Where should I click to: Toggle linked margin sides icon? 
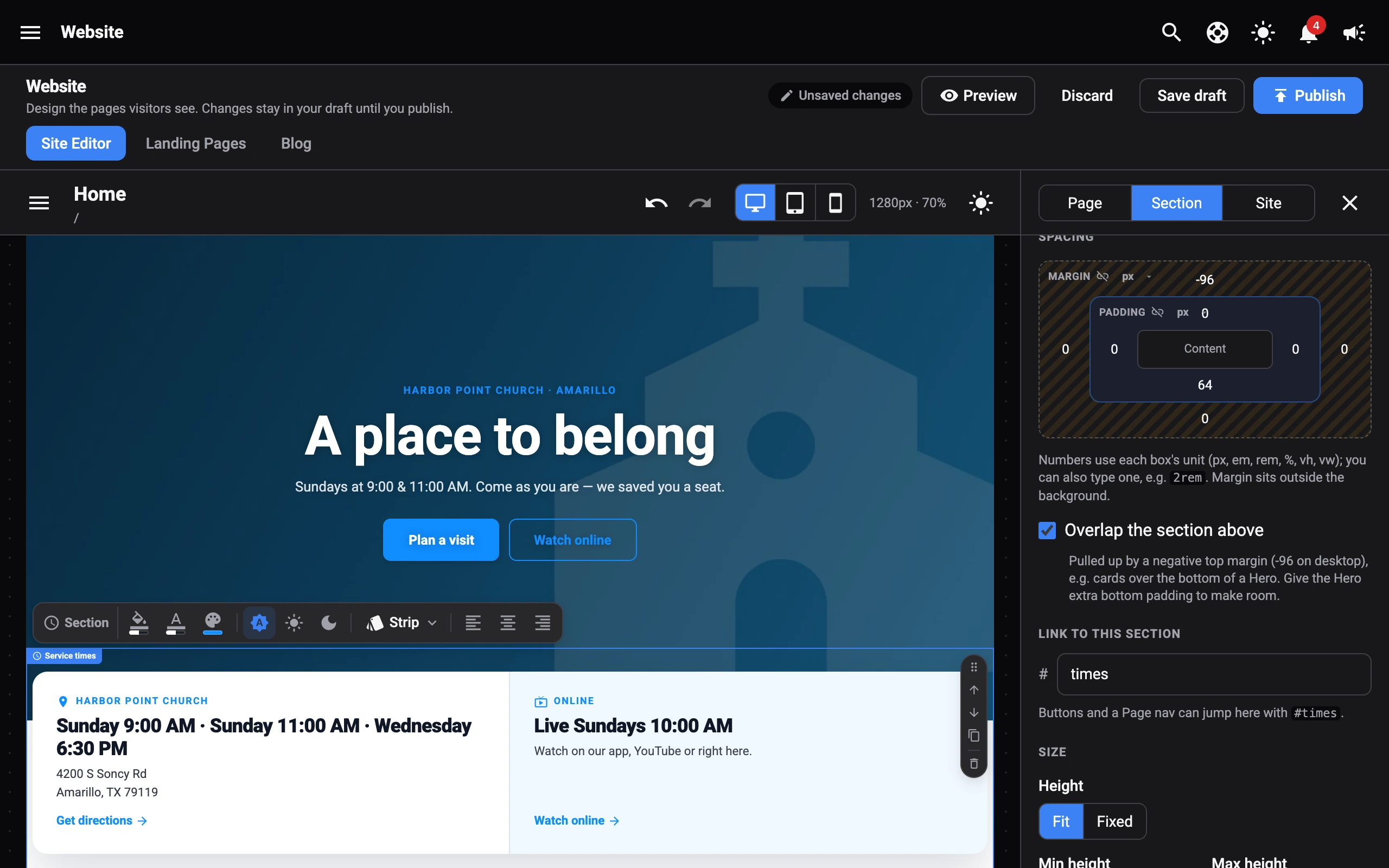click(x=1103, y=277)
